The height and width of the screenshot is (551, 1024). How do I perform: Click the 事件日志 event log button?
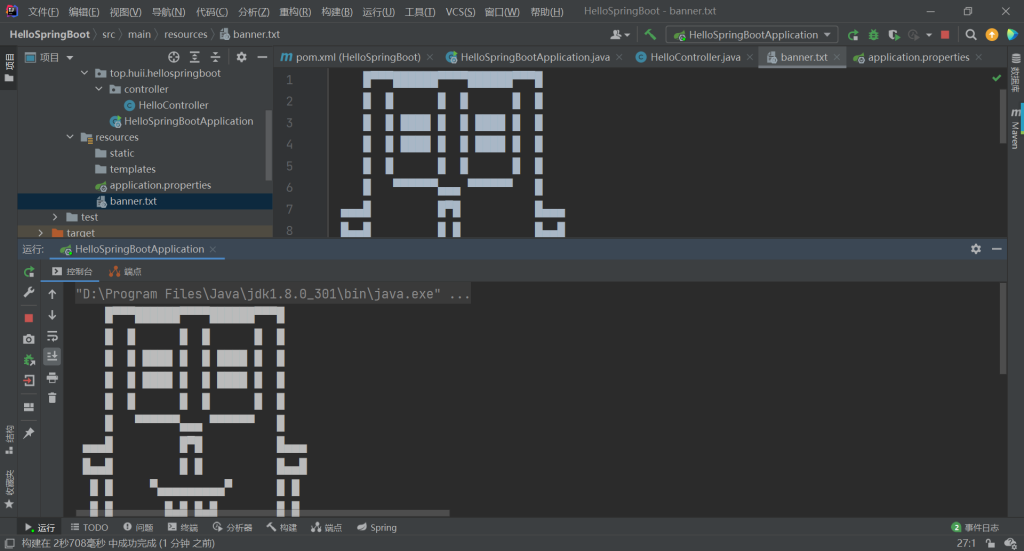coord(974,527)
